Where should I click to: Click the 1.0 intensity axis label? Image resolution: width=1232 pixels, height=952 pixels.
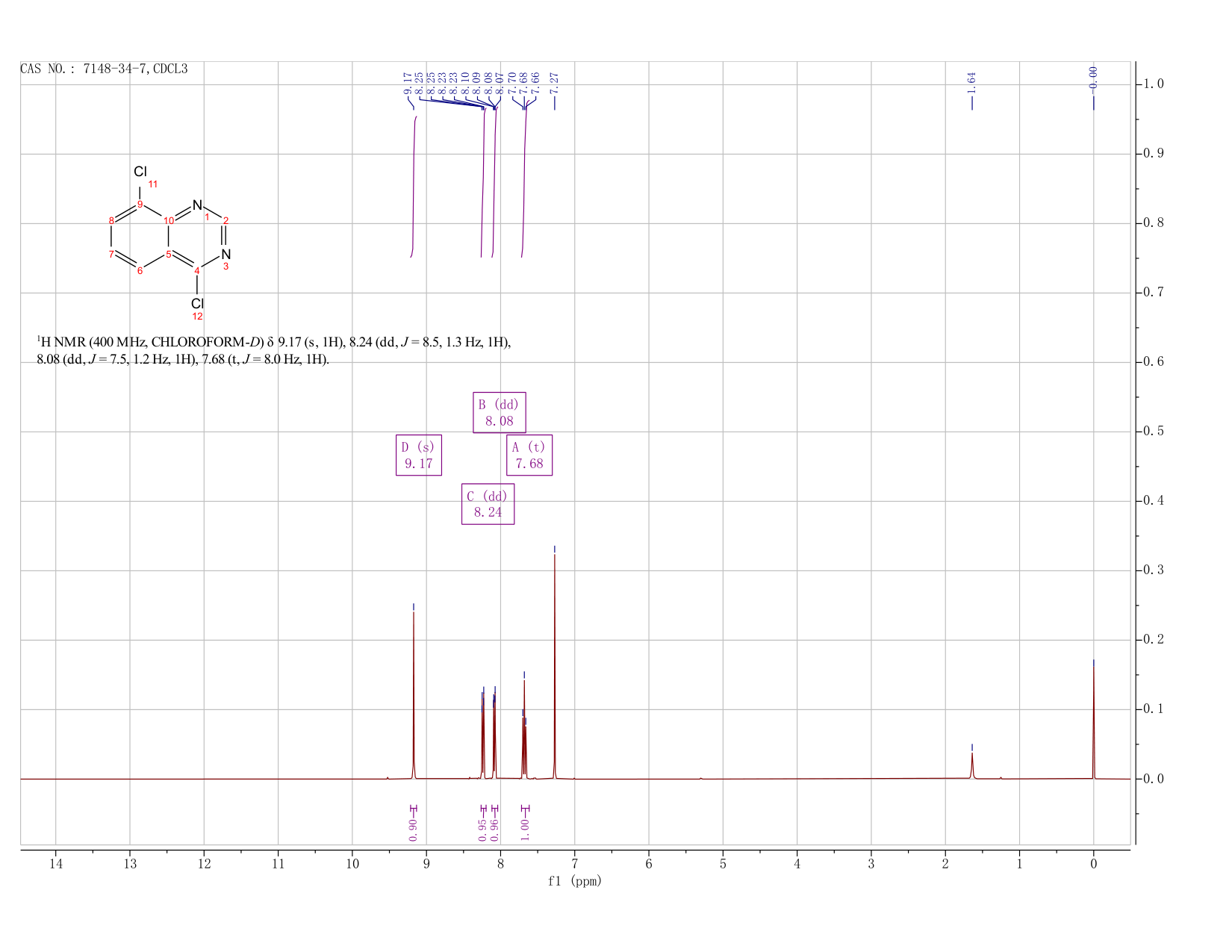[1153, 84]
